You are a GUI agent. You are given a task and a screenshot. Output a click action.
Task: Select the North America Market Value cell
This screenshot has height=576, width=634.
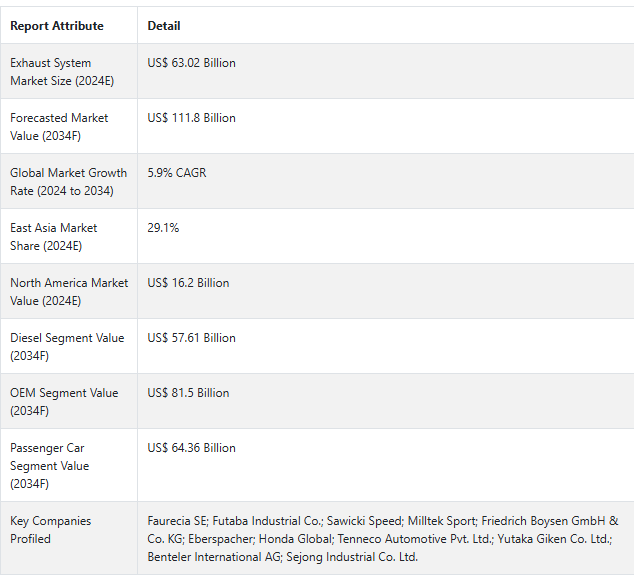[x=69, y=292]
